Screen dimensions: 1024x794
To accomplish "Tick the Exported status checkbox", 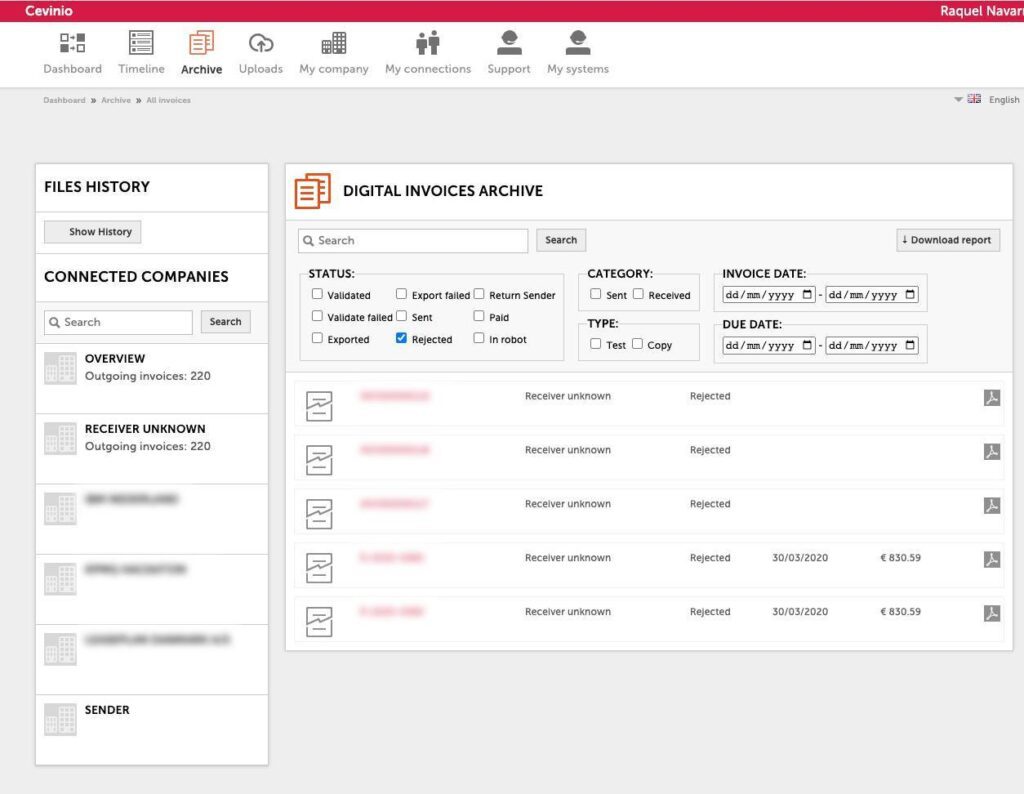I will point(317,338).
